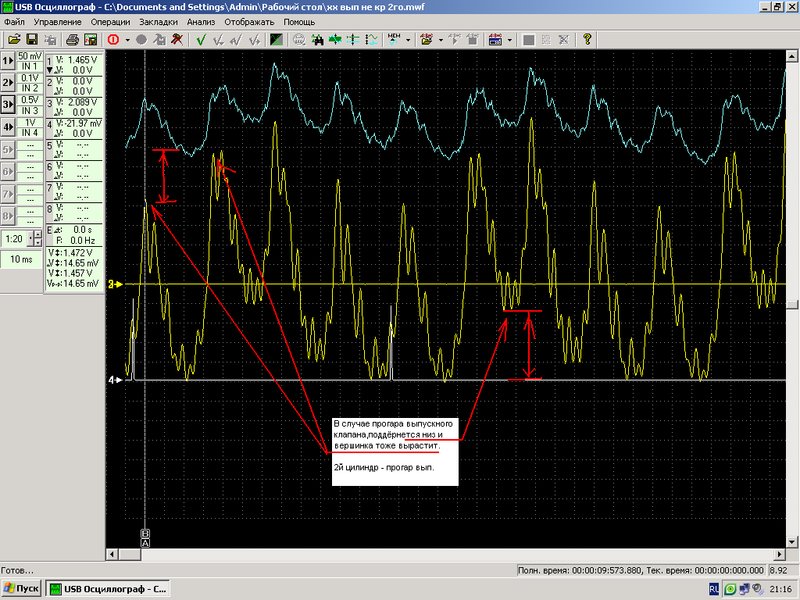Increase the 1:20 scale with up stepper
The image size is (800, 600).
tap(37, 235)
